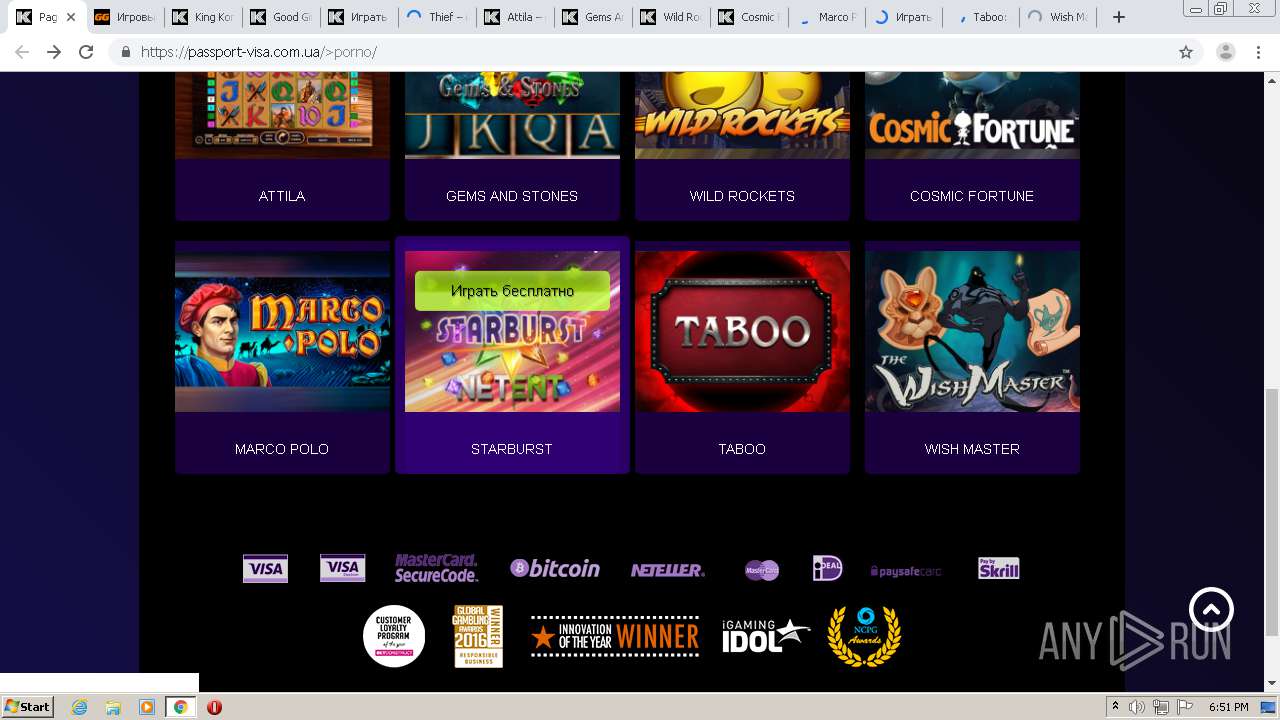Click the first Visa payment icon
The image size is (1280, 720).
tap(265, 569)
